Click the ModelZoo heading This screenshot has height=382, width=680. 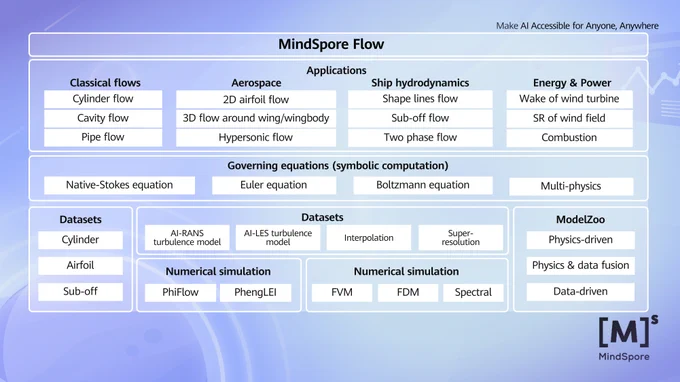580,219
